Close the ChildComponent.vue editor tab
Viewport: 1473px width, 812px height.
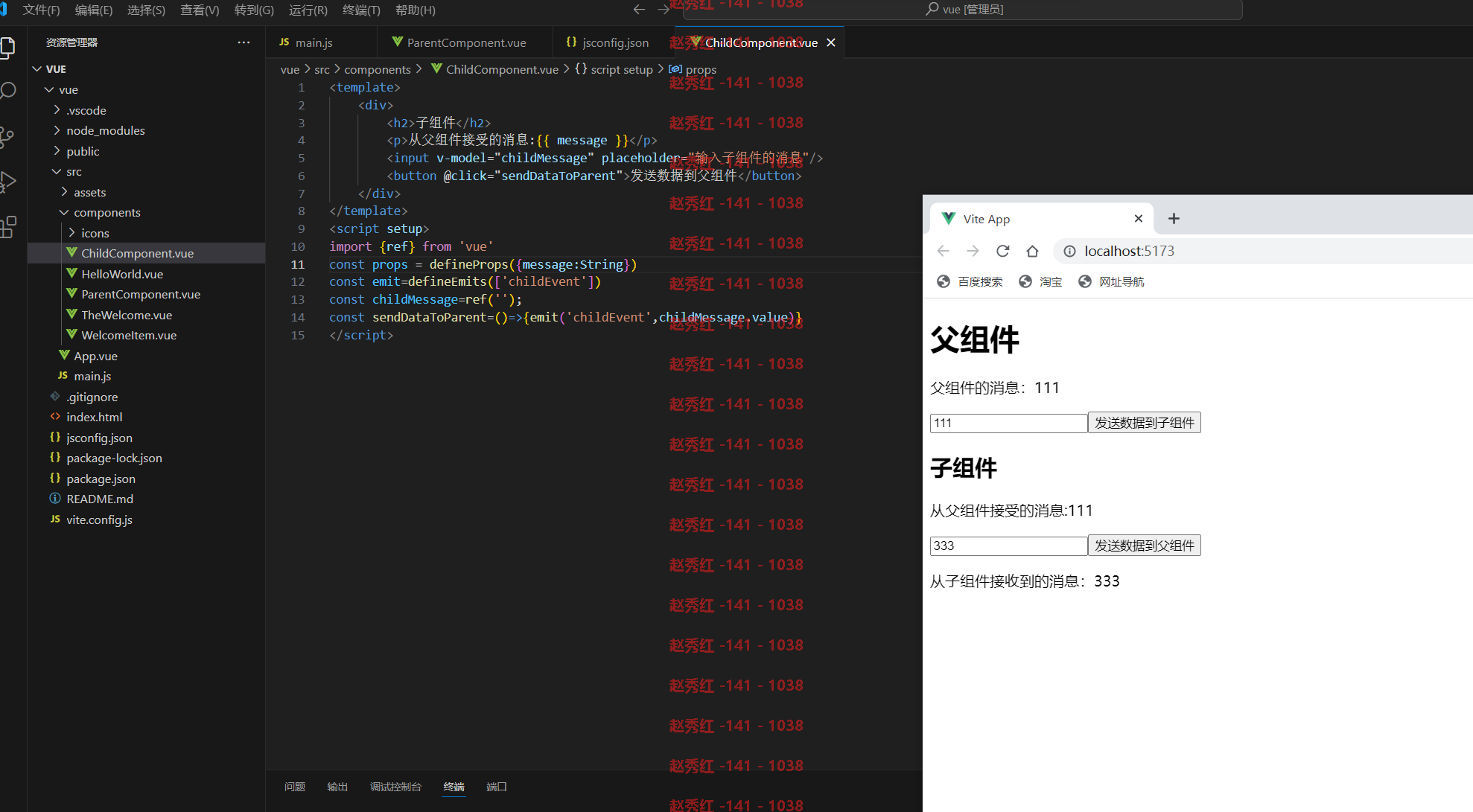click(x=831, y=42)
